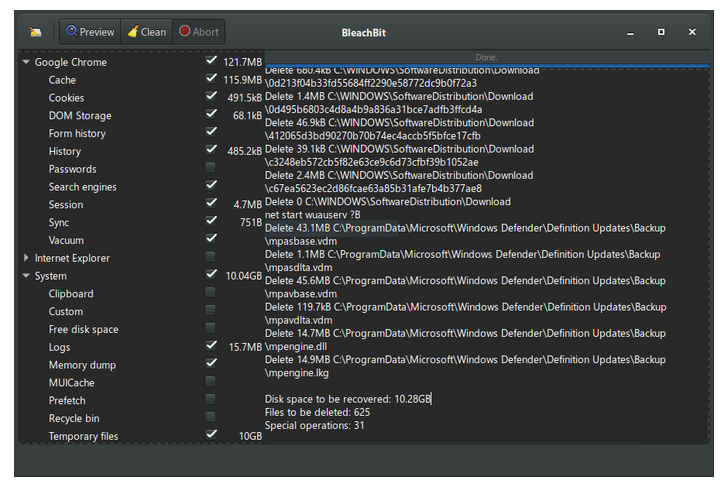
Task: Toggle the DOM Storage checkbox
Action: (x=211, y=113)
